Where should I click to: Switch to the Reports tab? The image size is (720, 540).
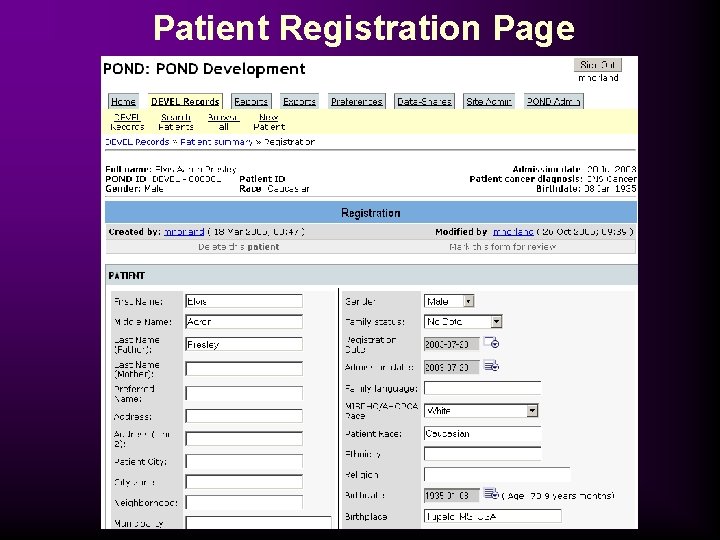pyautogui.click(x=251, y=101)
